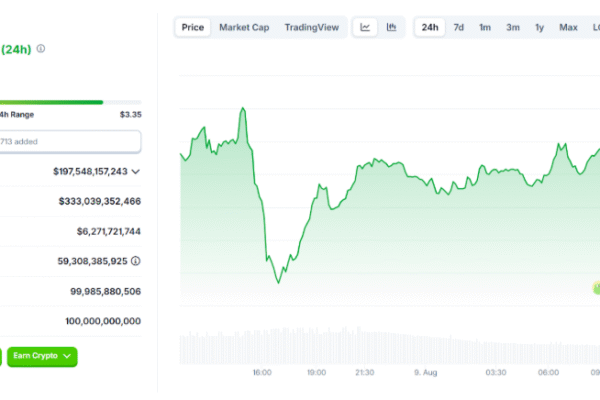Switch to line chart view icon

[x=365, y=27]
